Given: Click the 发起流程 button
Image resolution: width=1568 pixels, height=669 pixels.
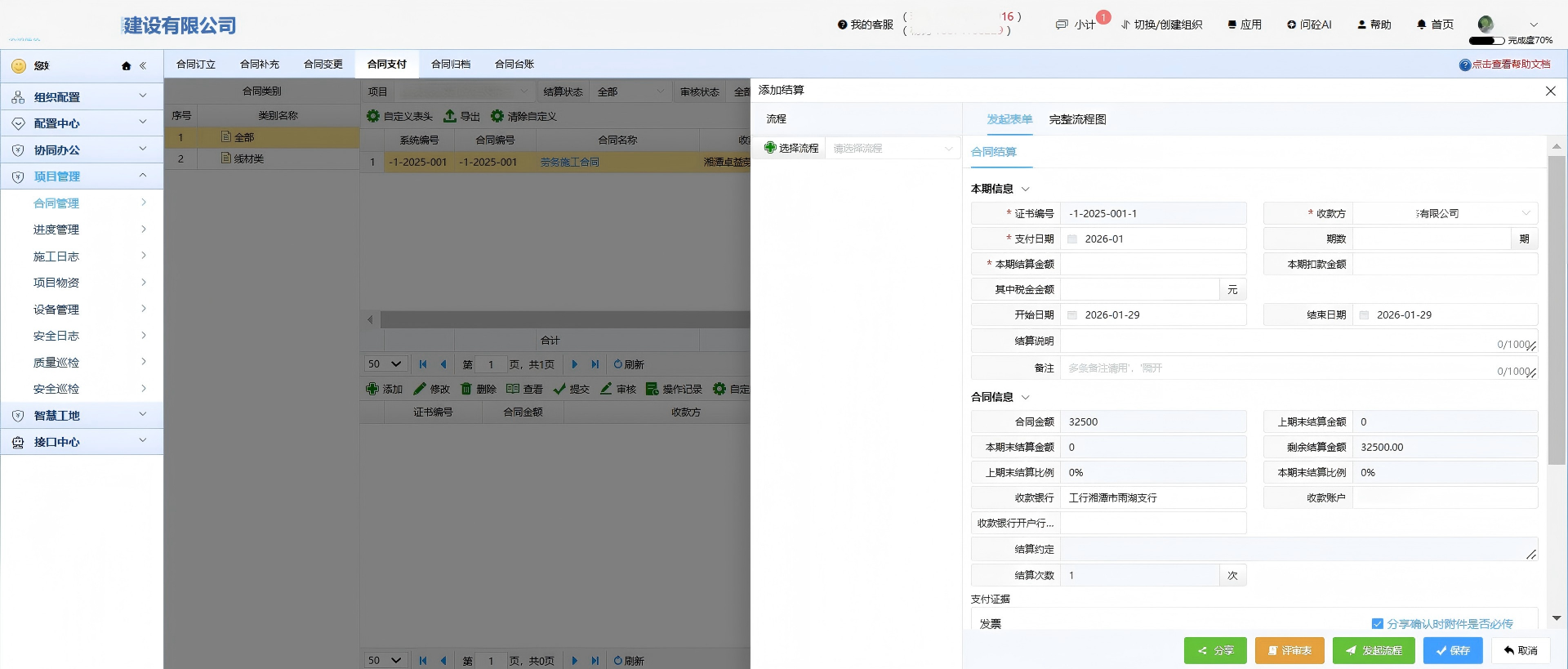Looking at the screenshot, I should click(x=1373, y=650).
